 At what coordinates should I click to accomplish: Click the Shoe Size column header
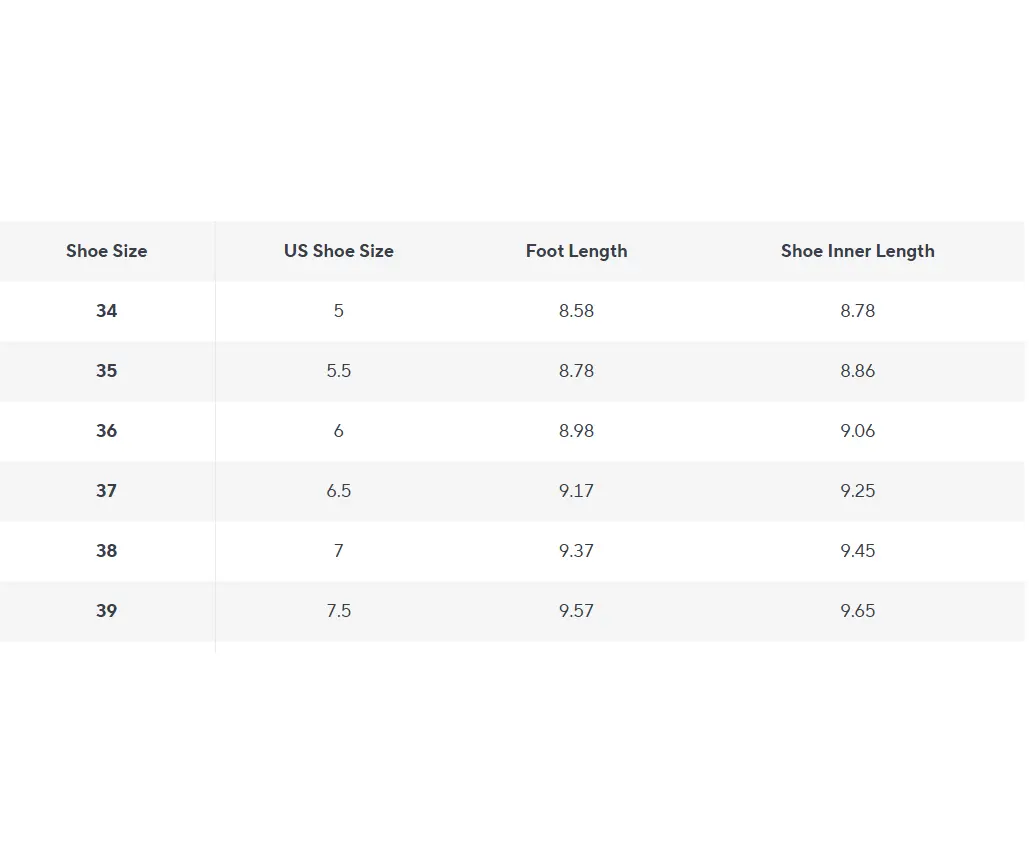pos(106,251)
